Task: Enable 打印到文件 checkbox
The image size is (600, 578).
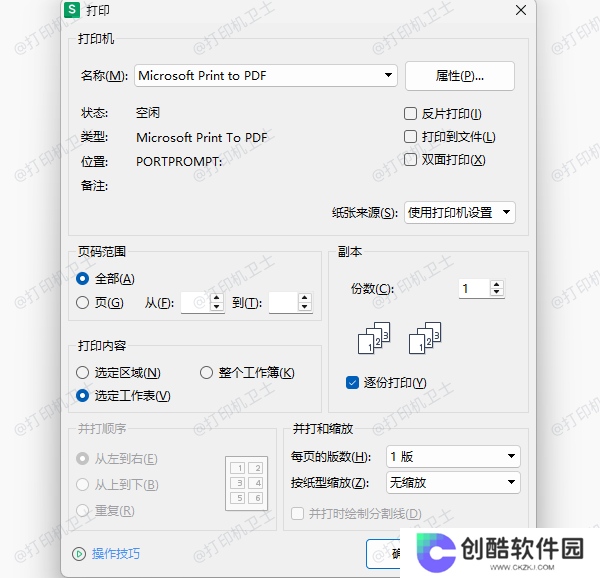Action: [x=410, y=137]
